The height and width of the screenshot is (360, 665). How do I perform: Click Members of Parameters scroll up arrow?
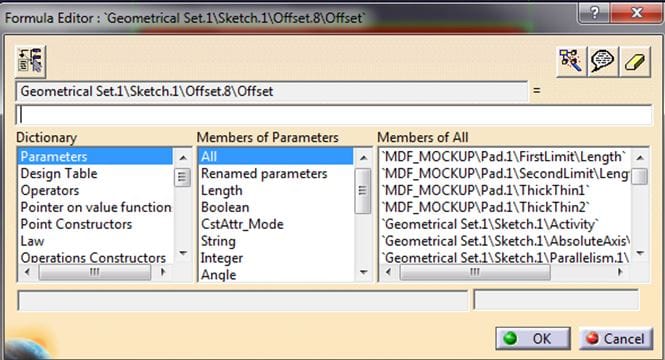(363, 158)
